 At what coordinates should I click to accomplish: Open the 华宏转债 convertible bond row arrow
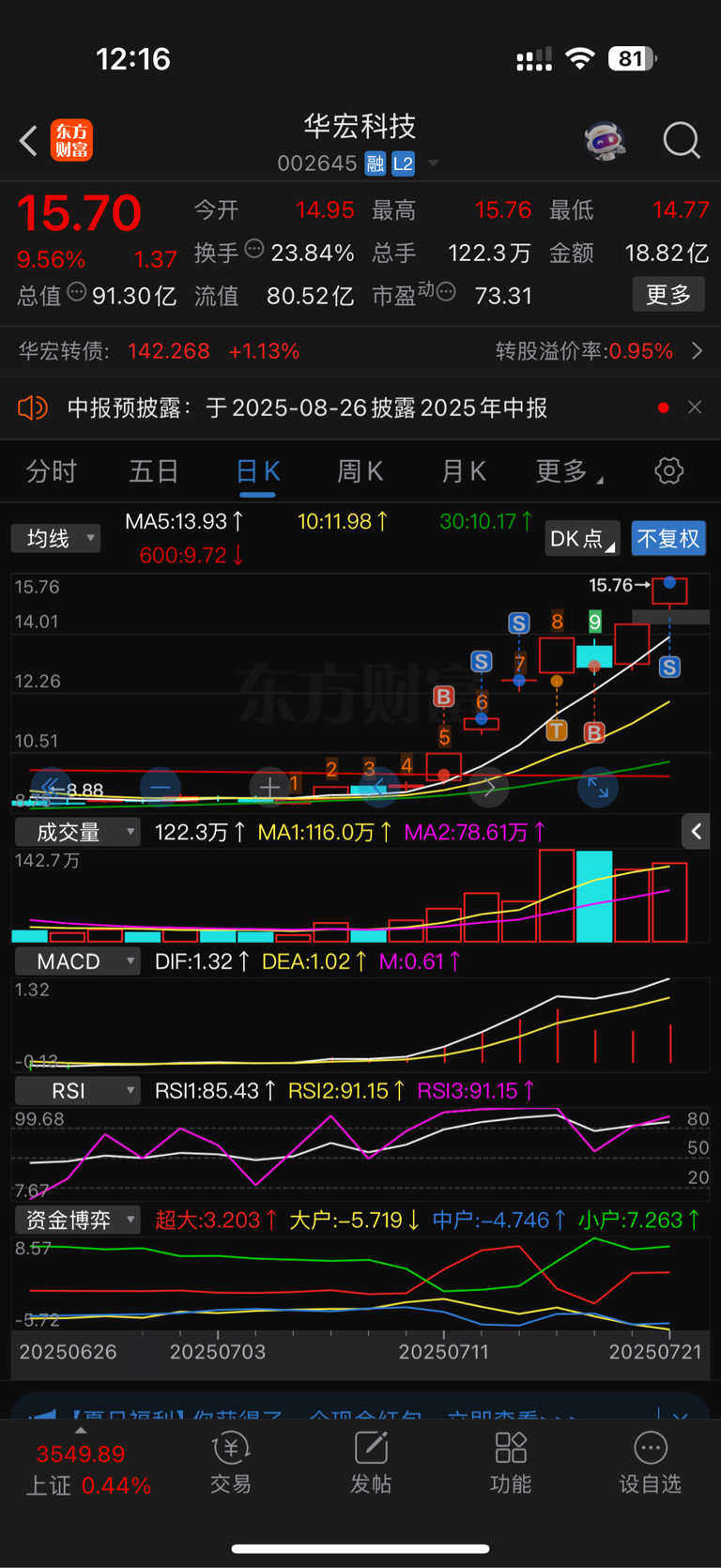tap(697, 351)
